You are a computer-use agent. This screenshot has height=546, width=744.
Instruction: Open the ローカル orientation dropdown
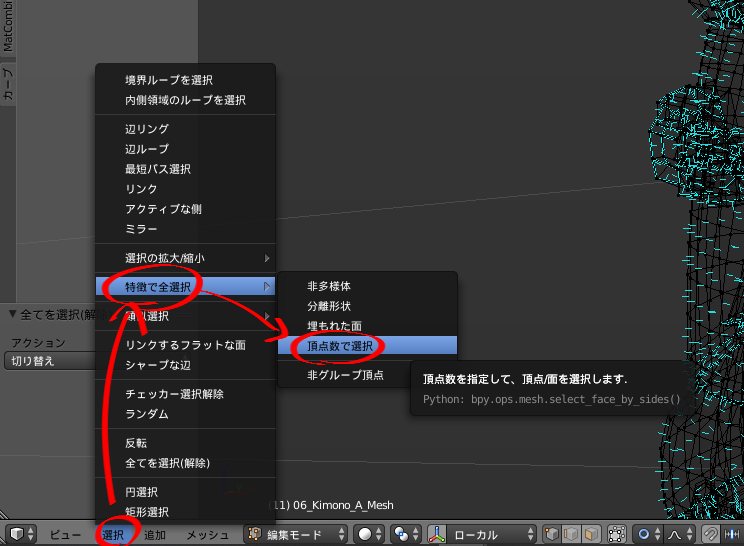tap(488, 534)
